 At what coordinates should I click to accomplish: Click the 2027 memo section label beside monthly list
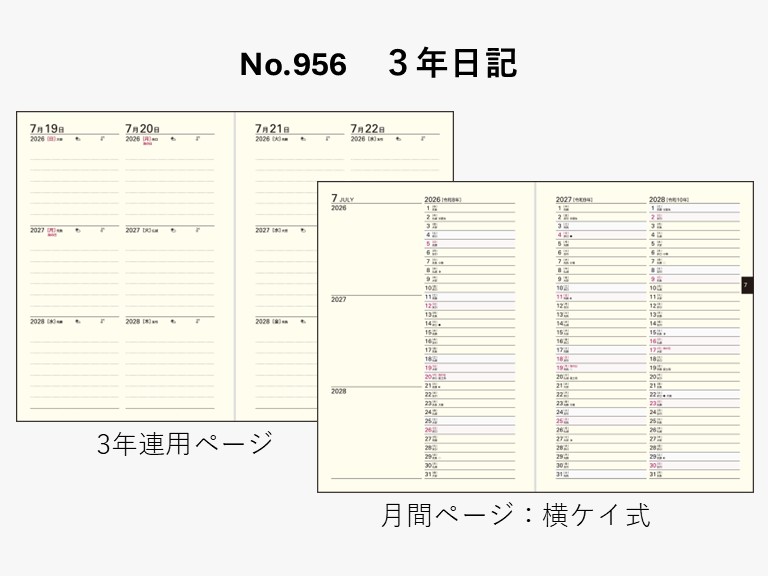(338, 299)
